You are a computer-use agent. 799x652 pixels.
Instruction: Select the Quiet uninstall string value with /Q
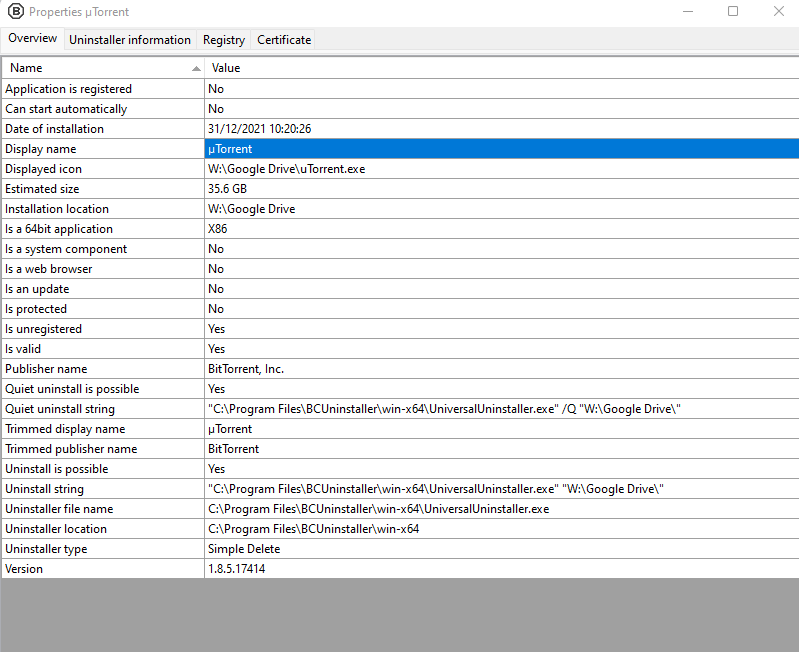click(x=501, y=409)
